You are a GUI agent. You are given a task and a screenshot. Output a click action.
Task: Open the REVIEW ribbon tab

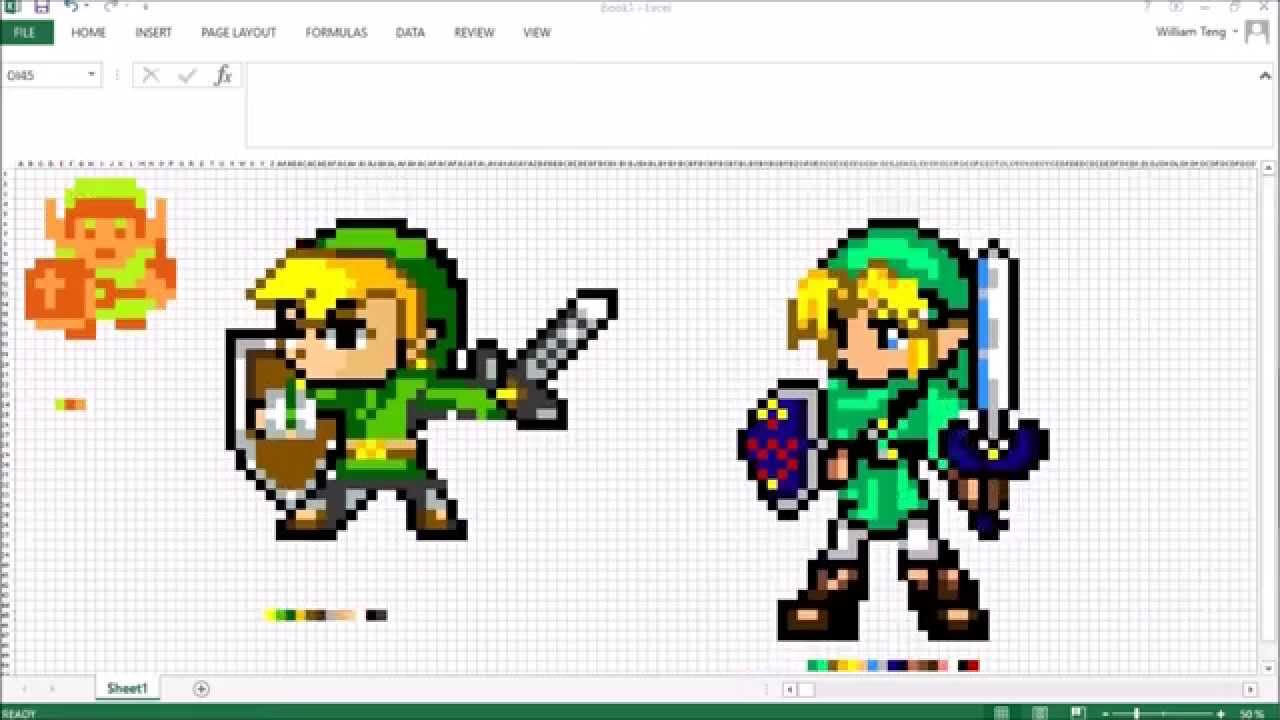tap(474, 32)
